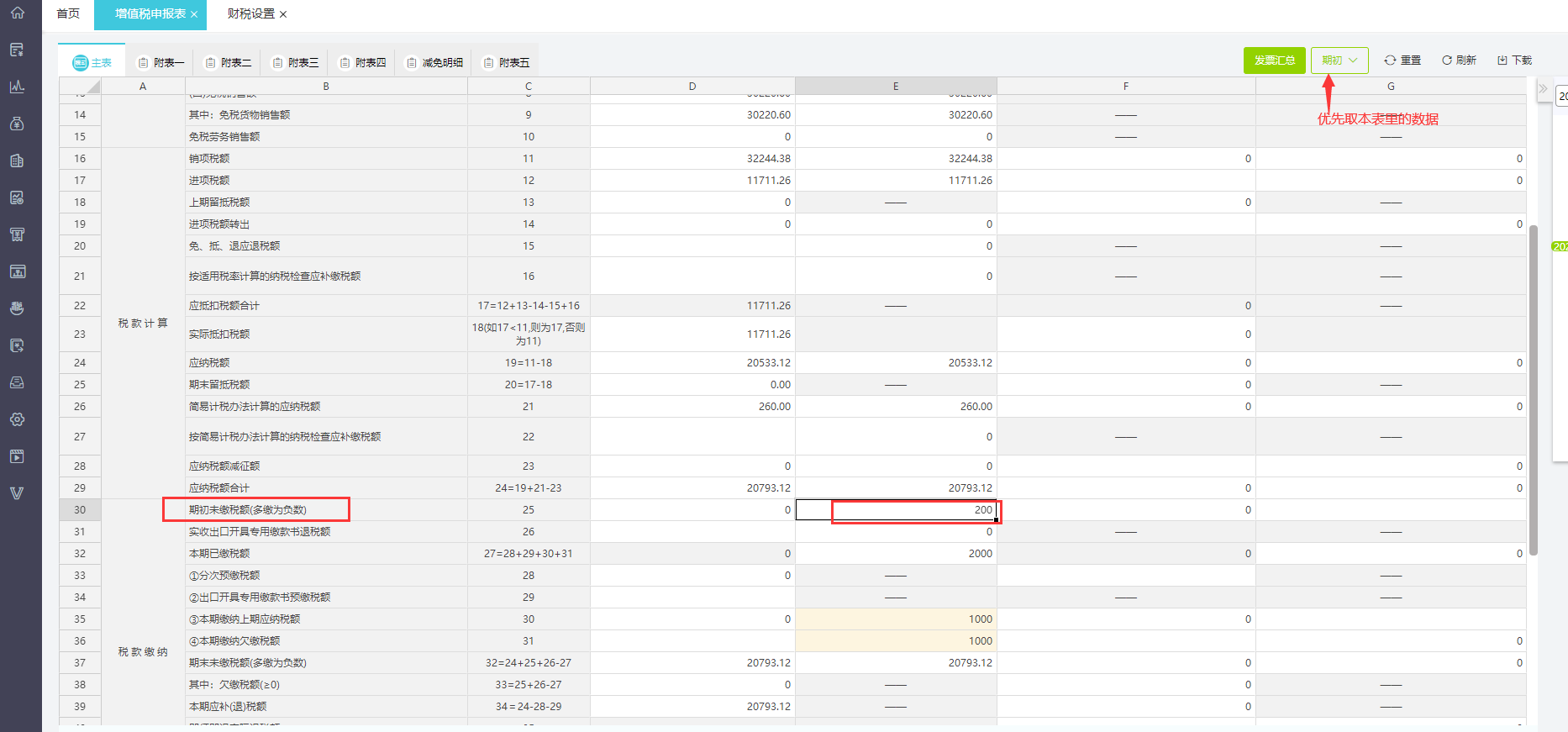Download the report via 下载
The image size is (1568, 732).
[x=1514, y=61]
